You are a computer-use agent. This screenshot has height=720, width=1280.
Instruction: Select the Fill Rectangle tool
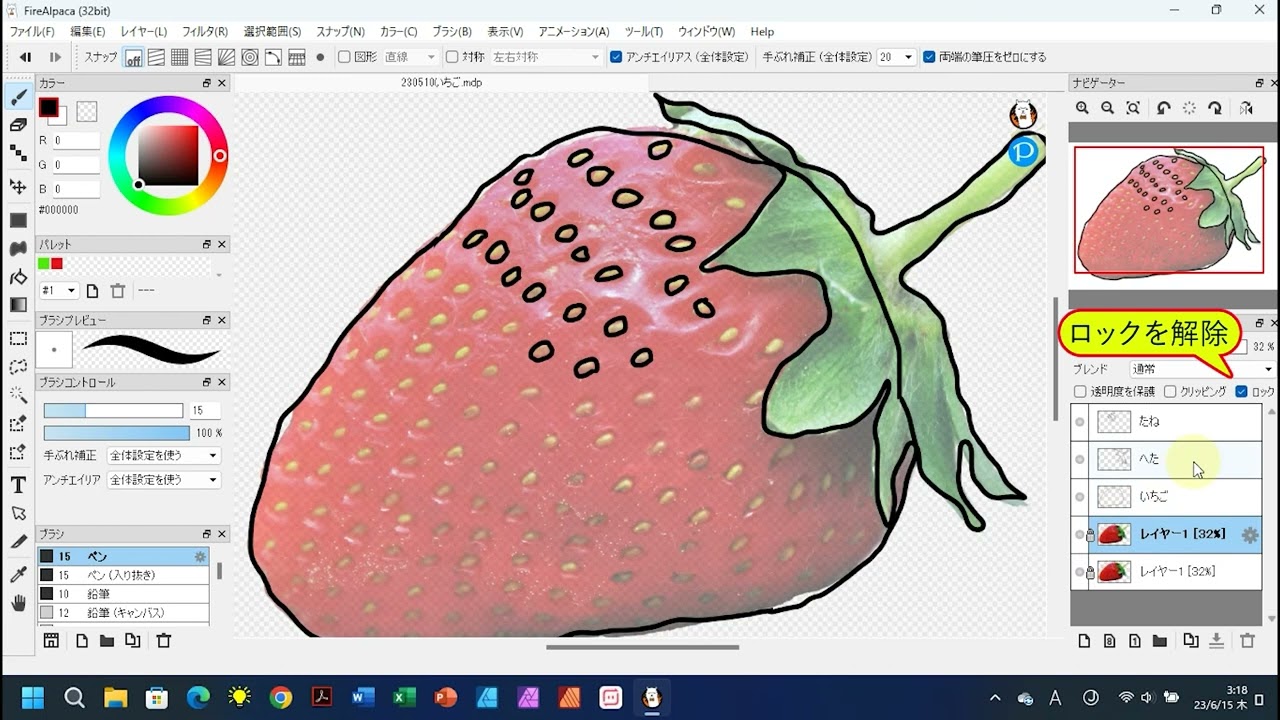click(18, 220)
